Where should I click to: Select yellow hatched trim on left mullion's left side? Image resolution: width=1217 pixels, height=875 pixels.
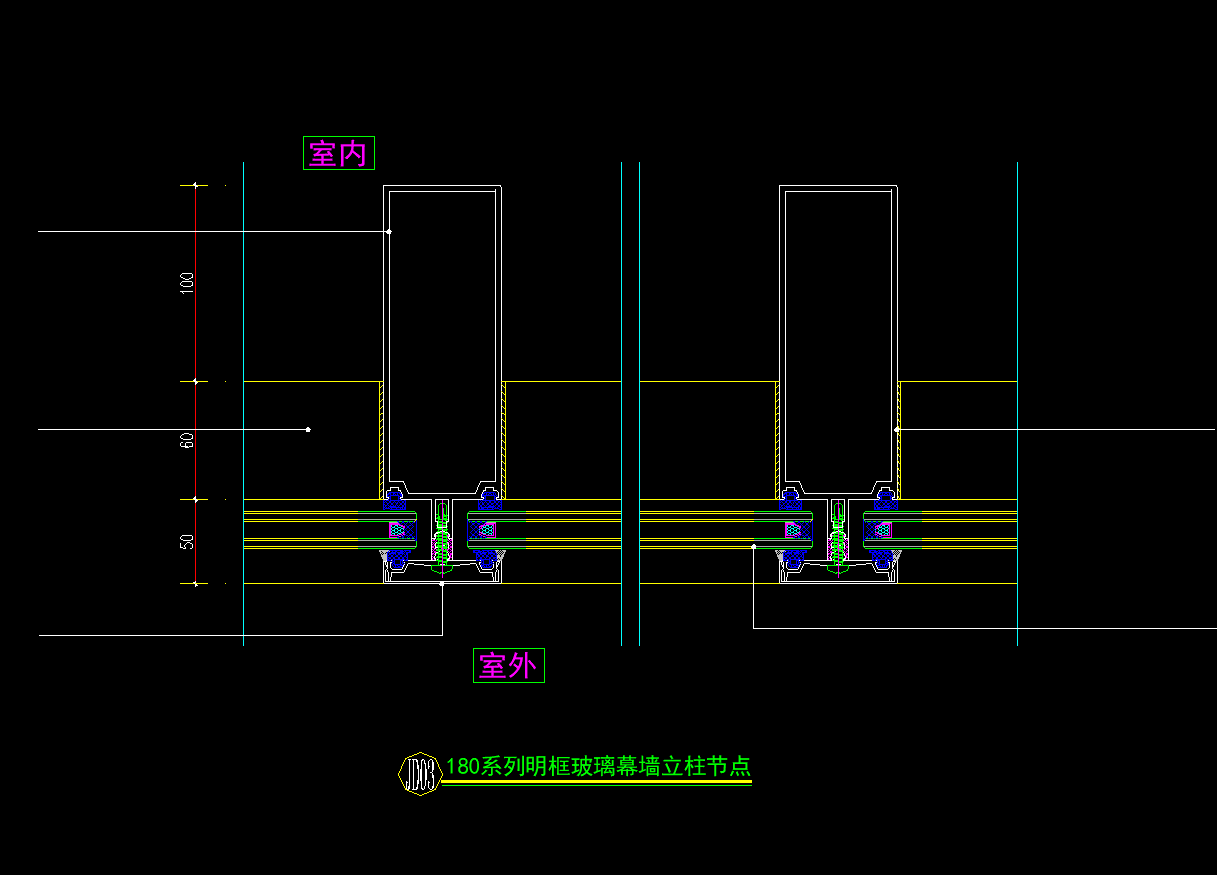coord(381,440)
